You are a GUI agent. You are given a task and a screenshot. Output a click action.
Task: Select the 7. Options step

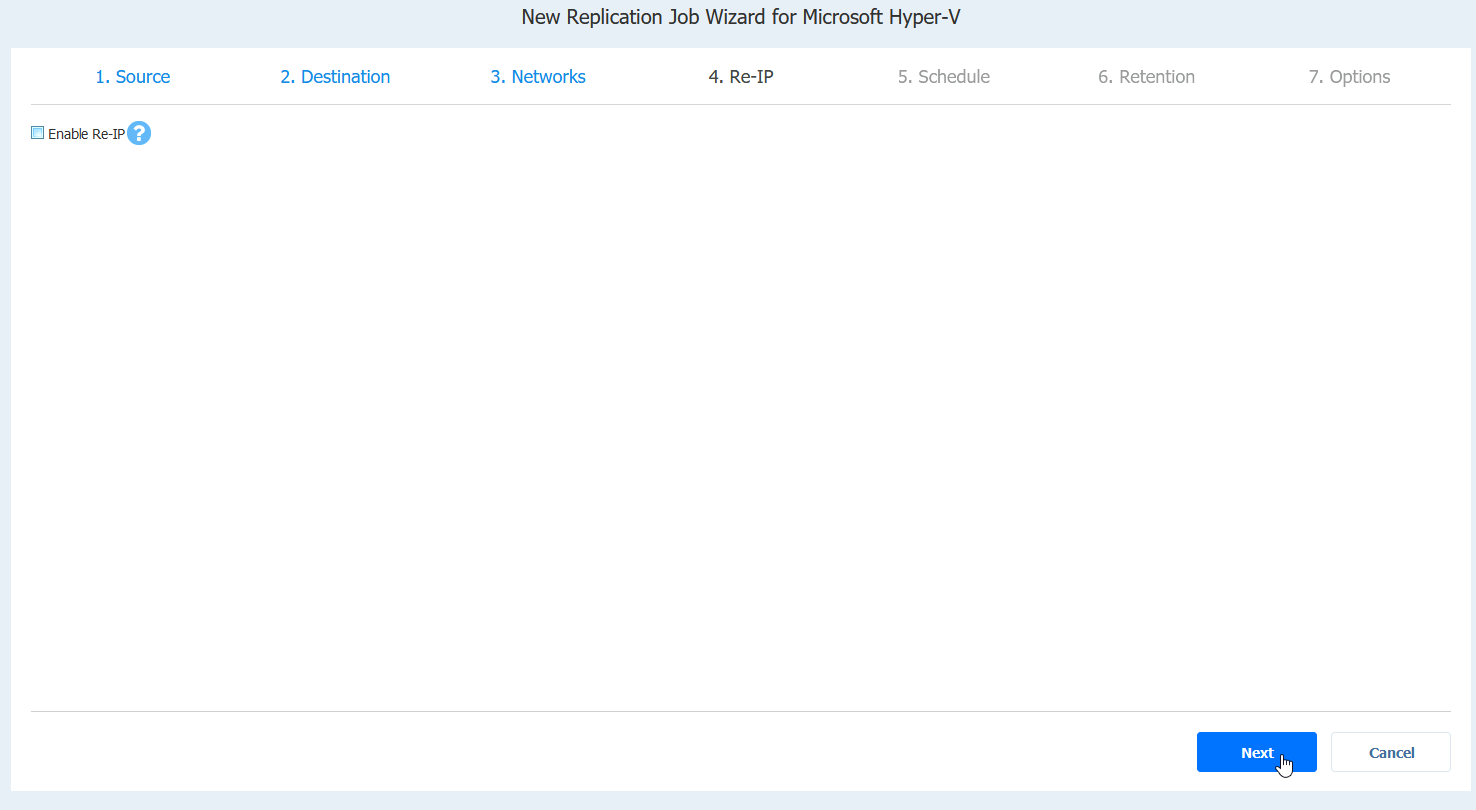click(x=1349, y=77)
